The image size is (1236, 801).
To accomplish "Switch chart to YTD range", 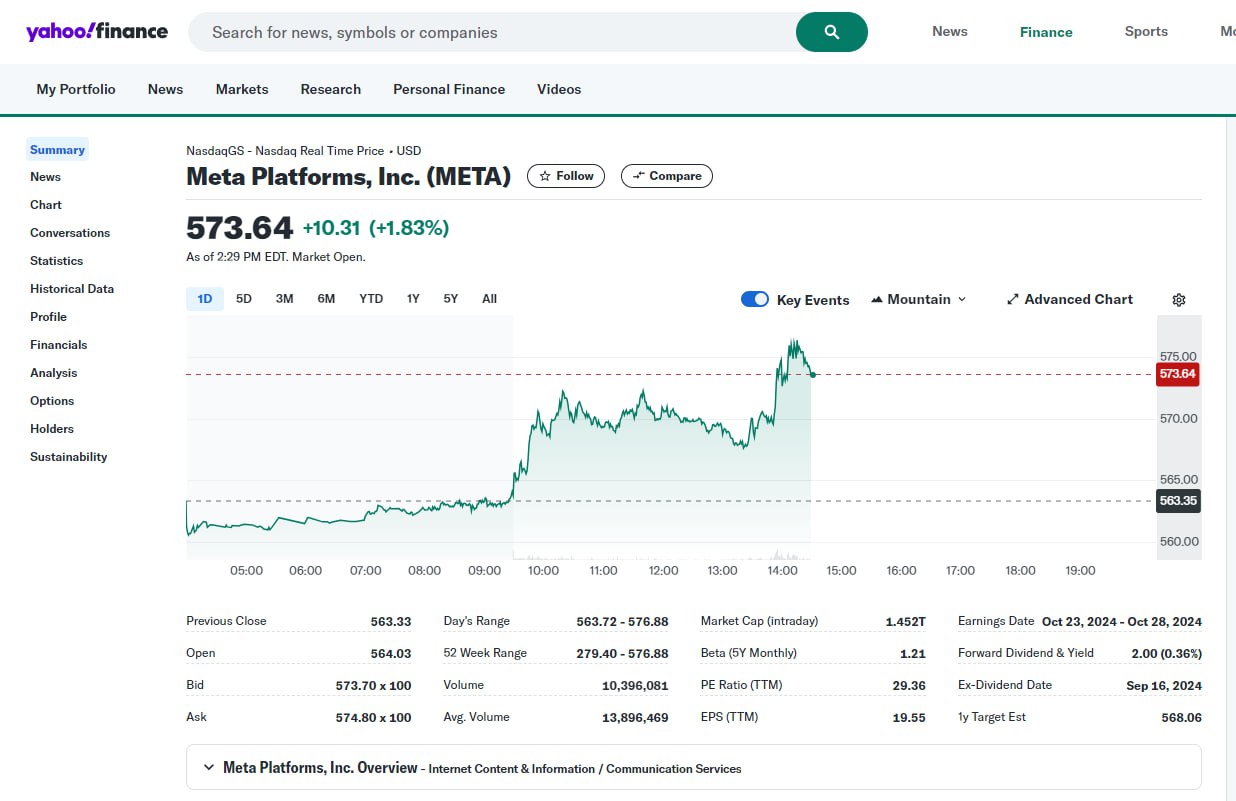I will pyautogui.click(x=371, y=299).
